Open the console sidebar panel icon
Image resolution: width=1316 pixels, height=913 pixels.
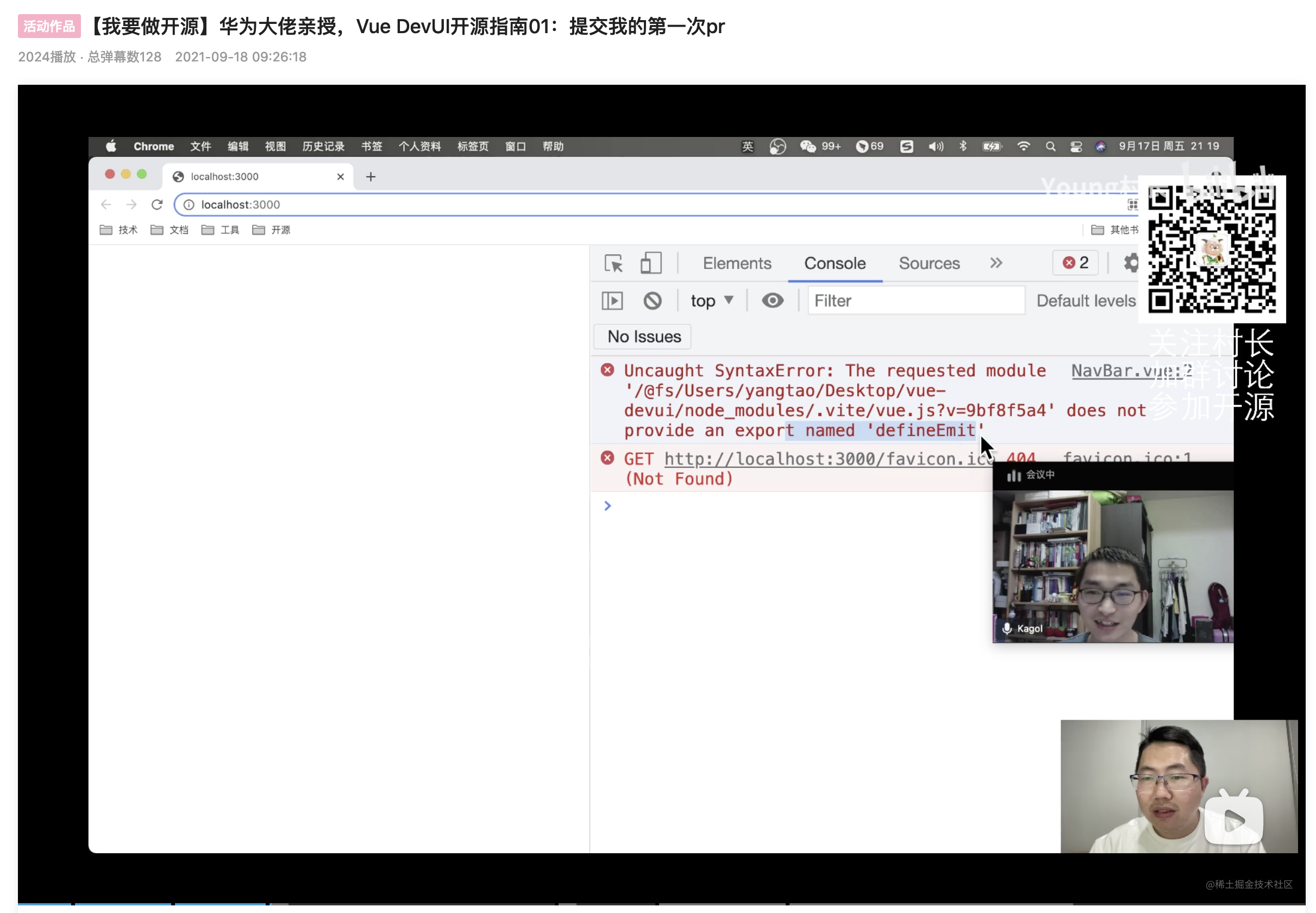click(612, 301)
